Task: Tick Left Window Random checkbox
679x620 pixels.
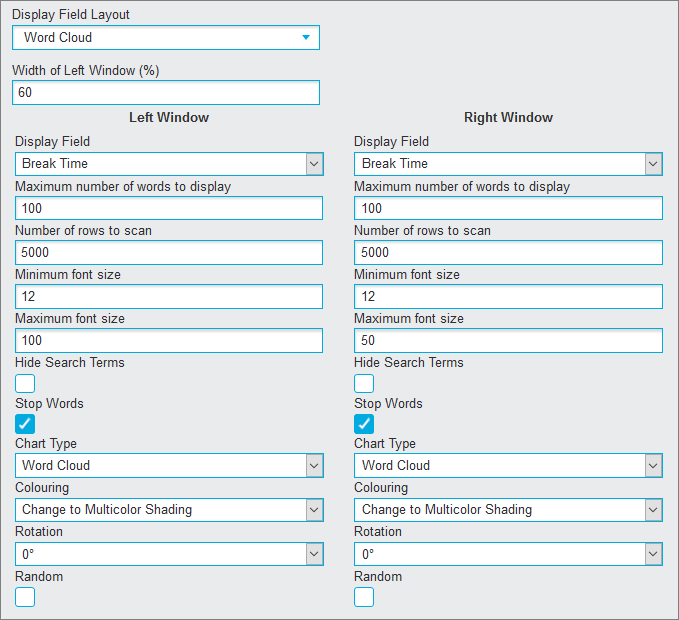Action: tap(25, 597)
